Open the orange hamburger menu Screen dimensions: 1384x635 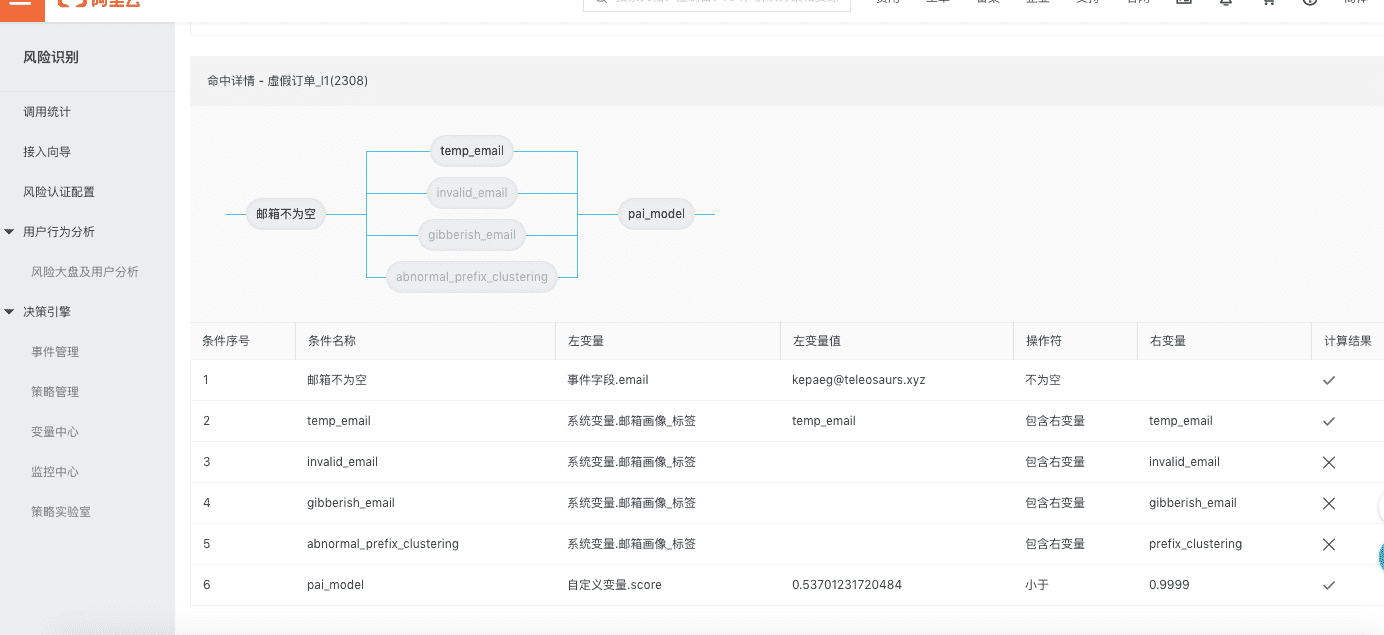pyautogui.click(x=22, y=5)
